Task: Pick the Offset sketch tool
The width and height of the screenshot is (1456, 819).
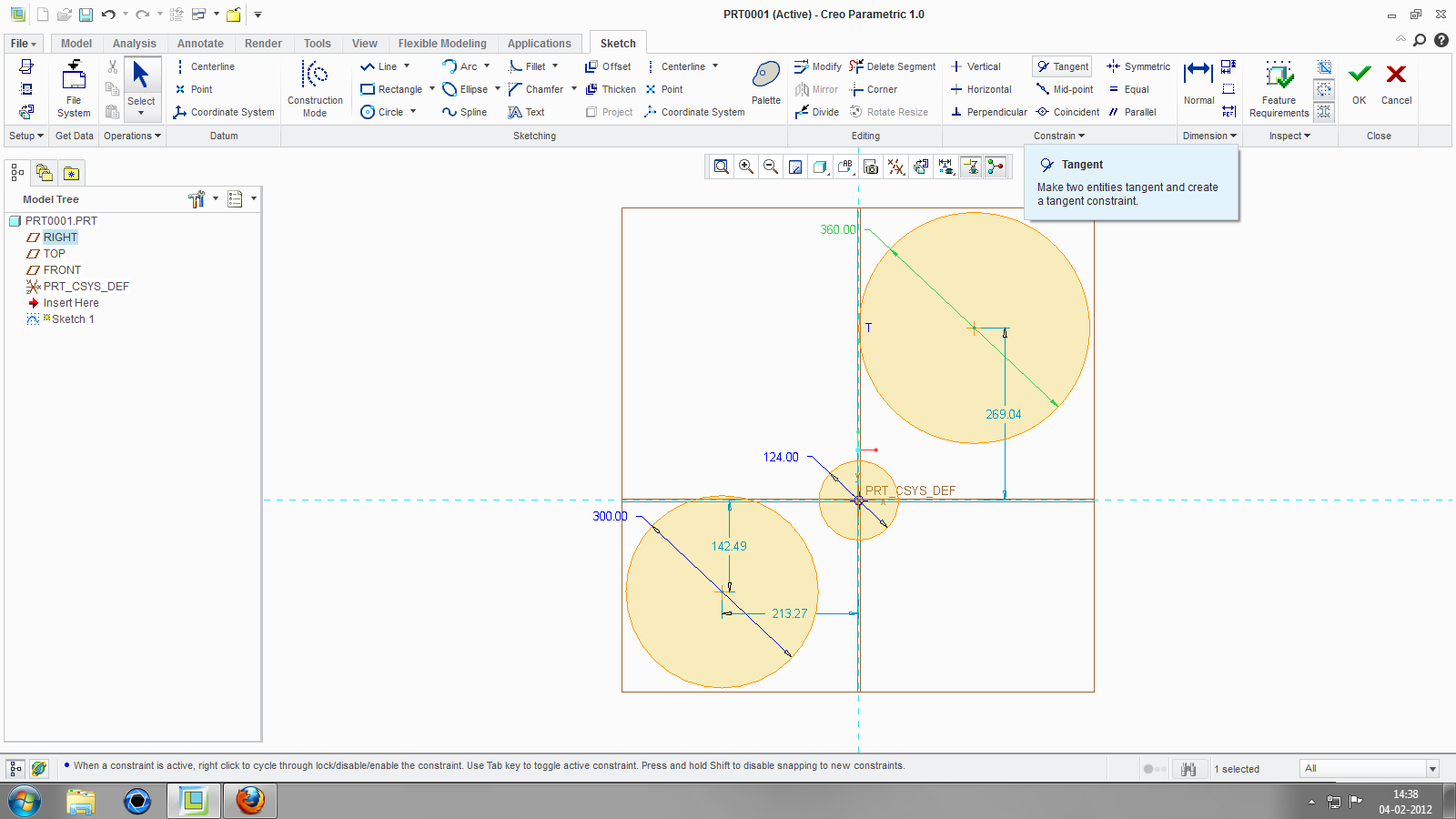Action: [x=608, y=66]
